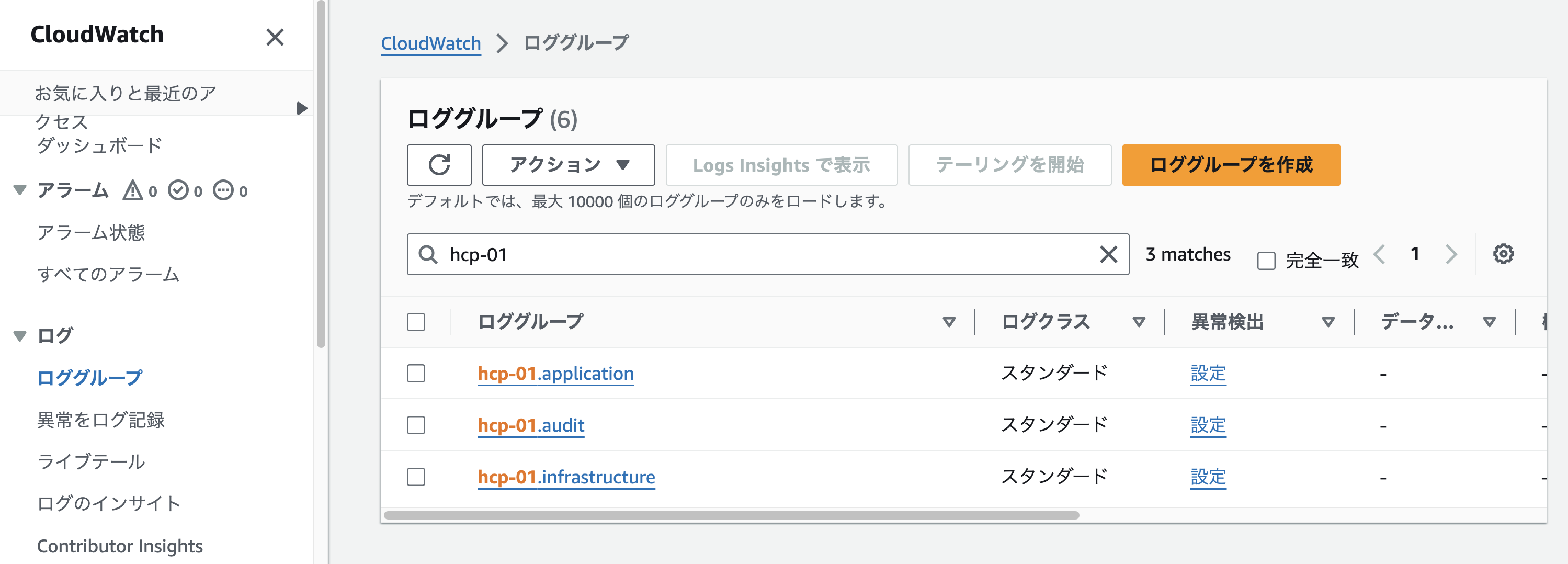
Task: Open the hcp-01.audit log group
Action: pos(531,425)
